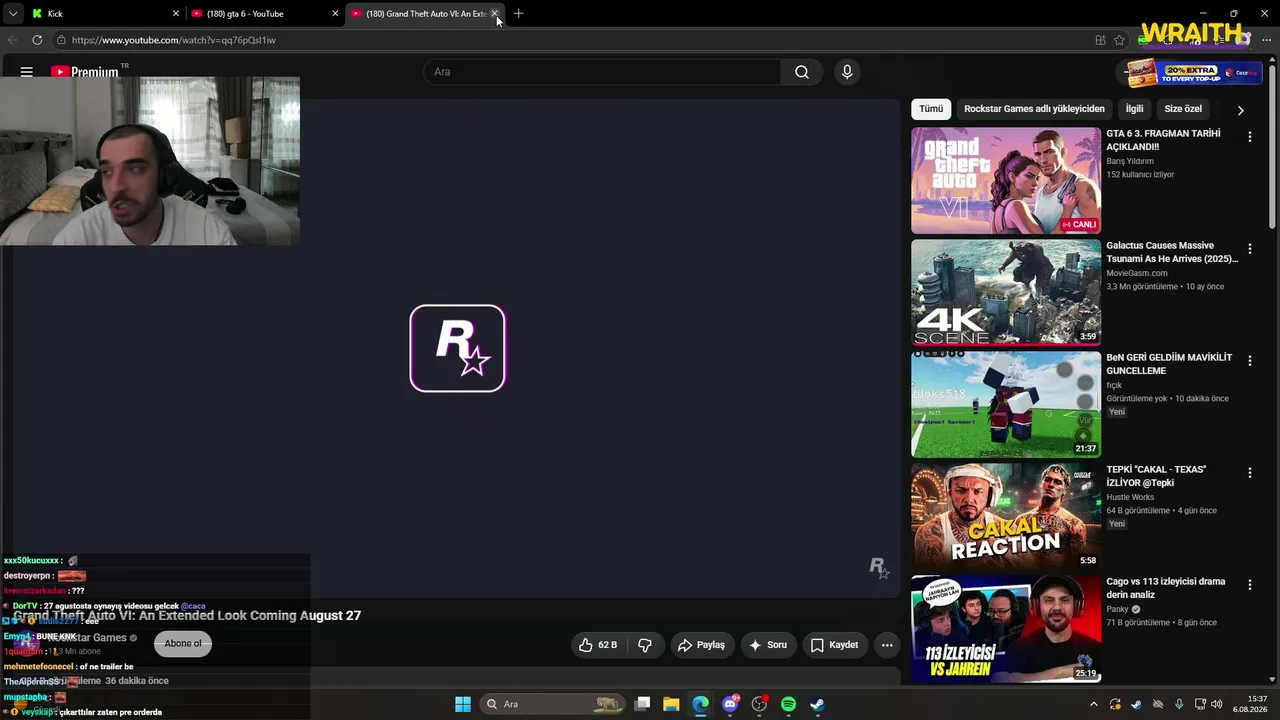Select the İlgili filter chip
The height and width of the screenshot is (720, 1280).
pos(1134,109)
